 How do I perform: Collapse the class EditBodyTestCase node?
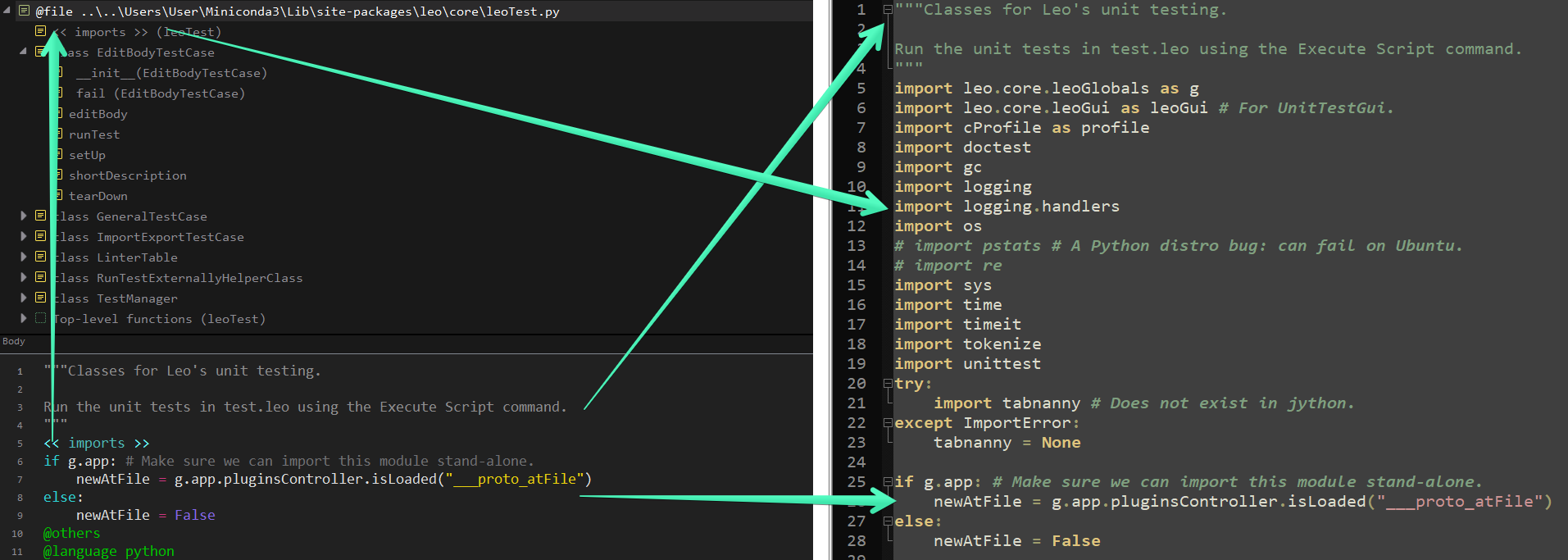(x=24, y=52)
